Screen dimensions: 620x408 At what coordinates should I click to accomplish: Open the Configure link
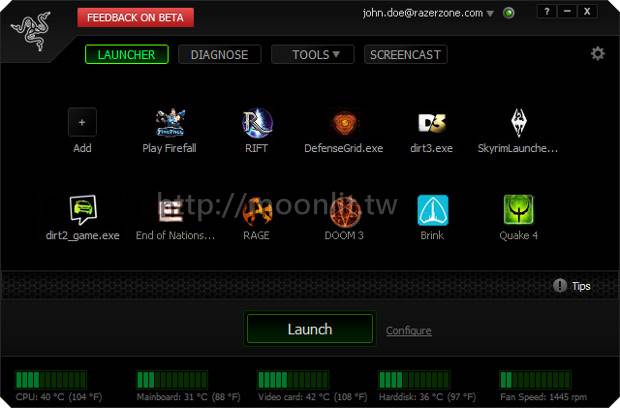408,331
